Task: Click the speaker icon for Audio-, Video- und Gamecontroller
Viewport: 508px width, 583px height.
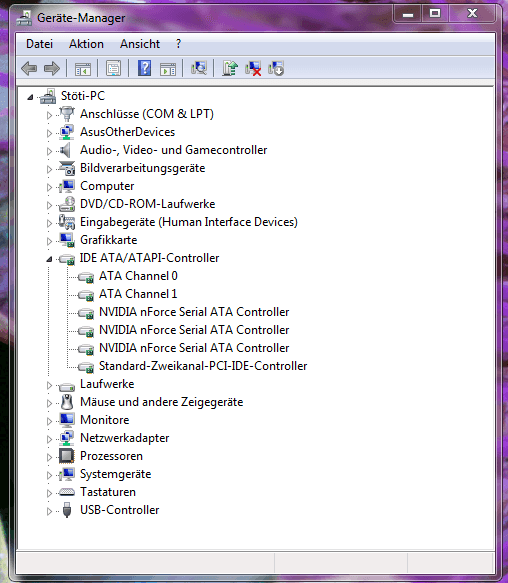Action: click(65, 150)
